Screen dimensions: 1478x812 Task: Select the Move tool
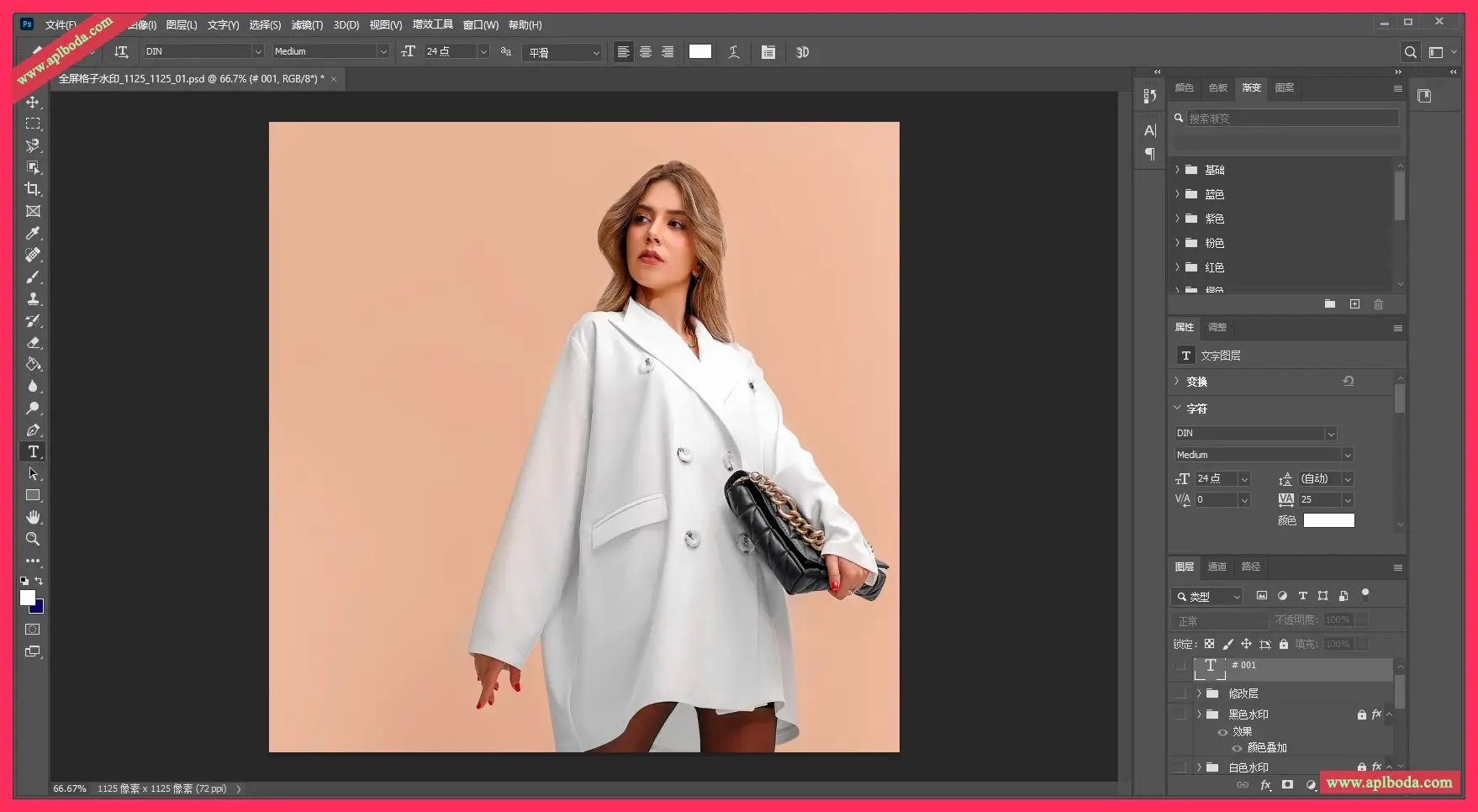33,102
